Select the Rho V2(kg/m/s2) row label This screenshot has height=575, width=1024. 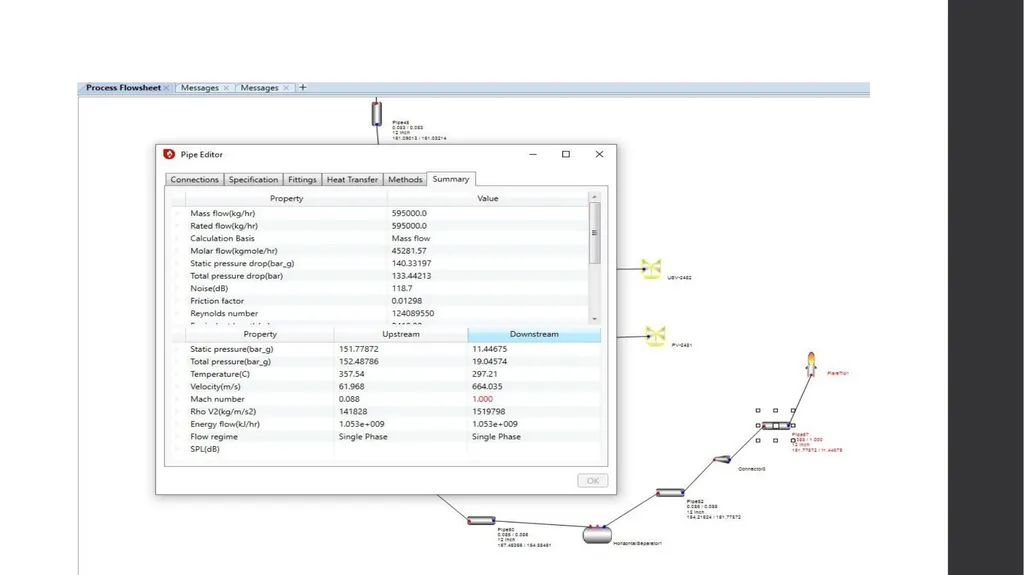click(223, 412)
